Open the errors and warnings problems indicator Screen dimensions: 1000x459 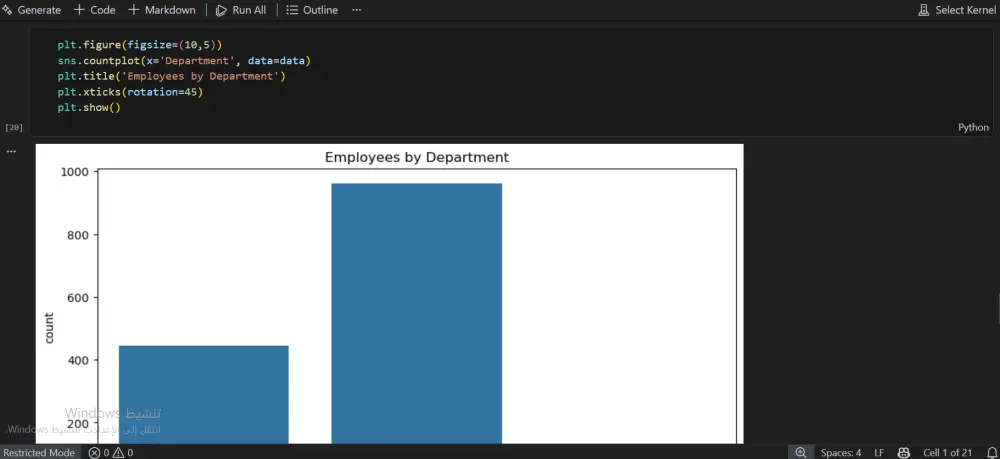(x=111, y=453)
